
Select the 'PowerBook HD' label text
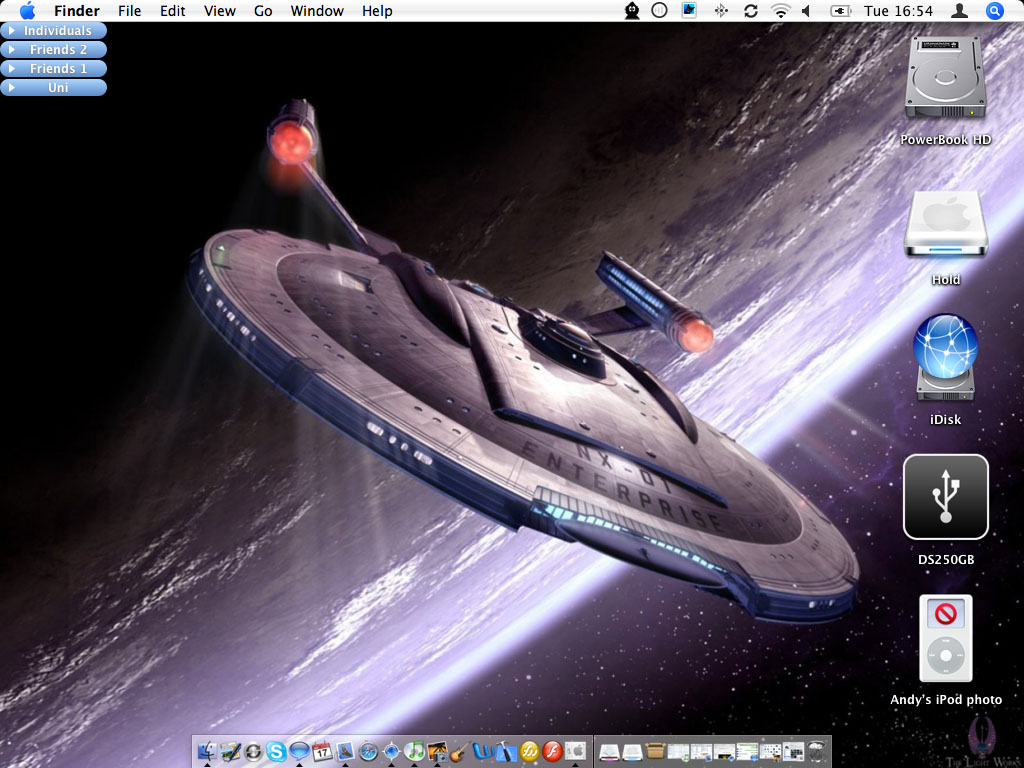(x=945, y=139)
